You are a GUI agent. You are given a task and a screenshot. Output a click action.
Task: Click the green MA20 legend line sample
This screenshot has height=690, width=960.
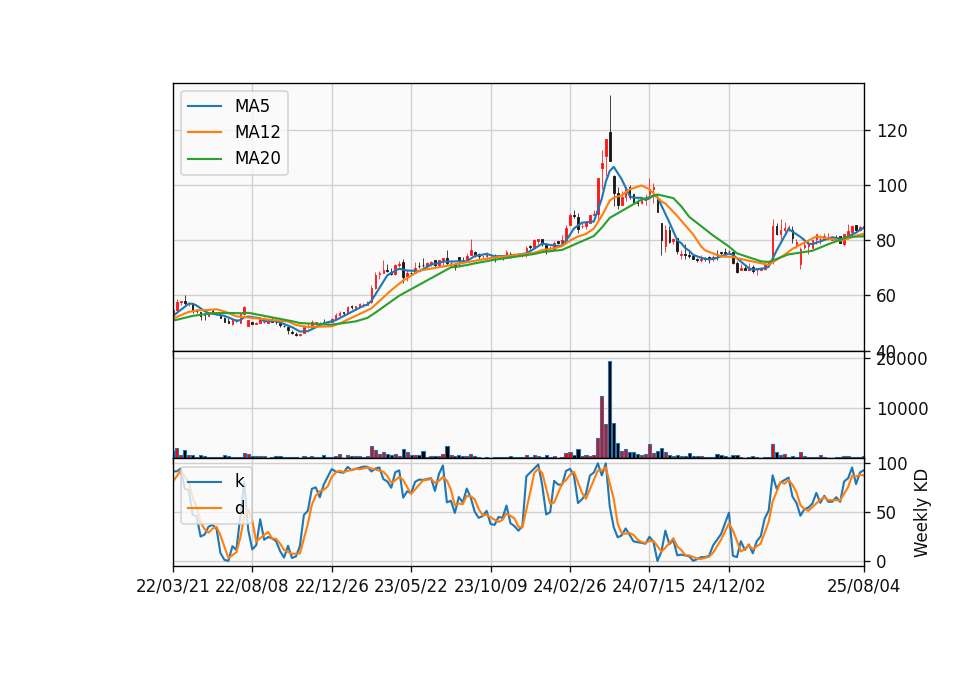(204, 158)
